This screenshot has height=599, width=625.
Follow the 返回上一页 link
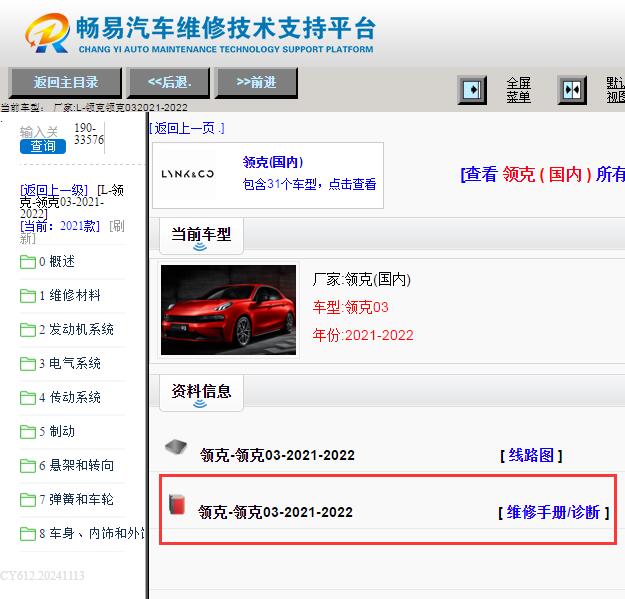click(187, 128)
